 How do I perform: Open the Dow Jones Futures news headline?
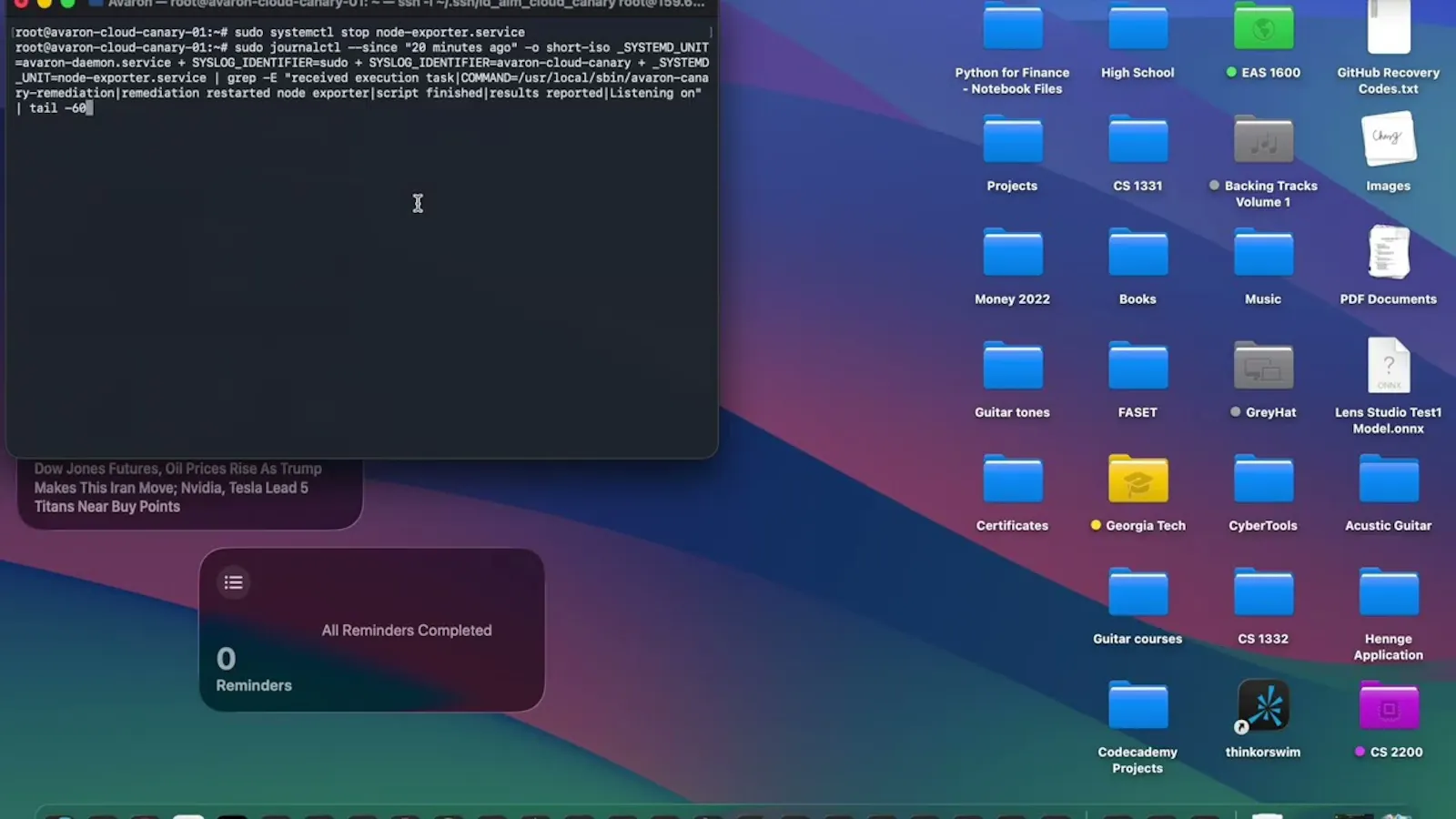point(178,488)
